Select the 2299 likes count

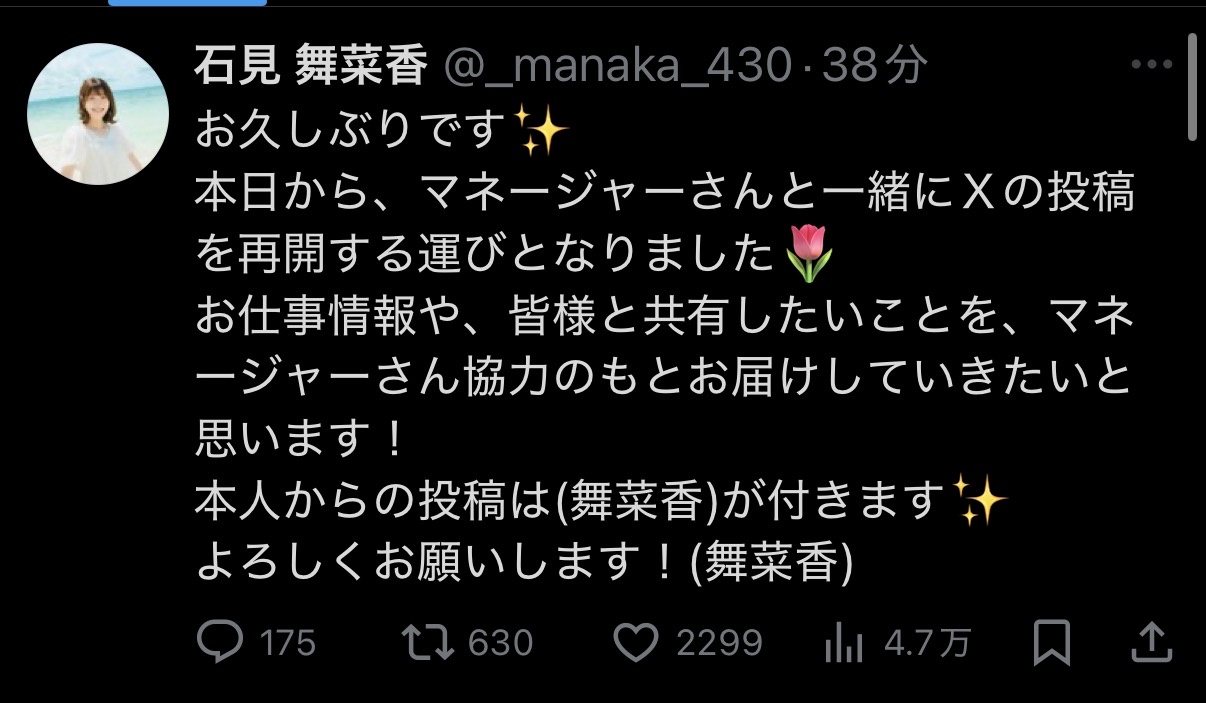point(719,643)
